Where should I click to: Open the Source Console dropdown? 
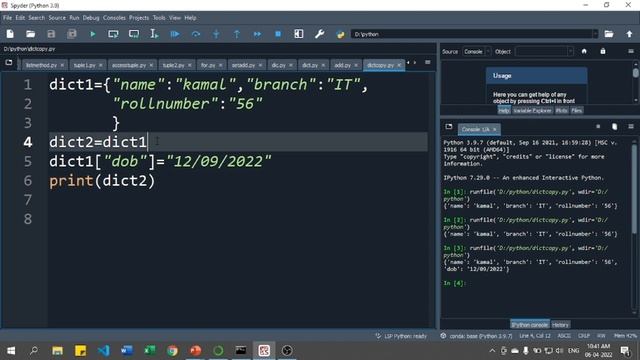coord(477,51)
